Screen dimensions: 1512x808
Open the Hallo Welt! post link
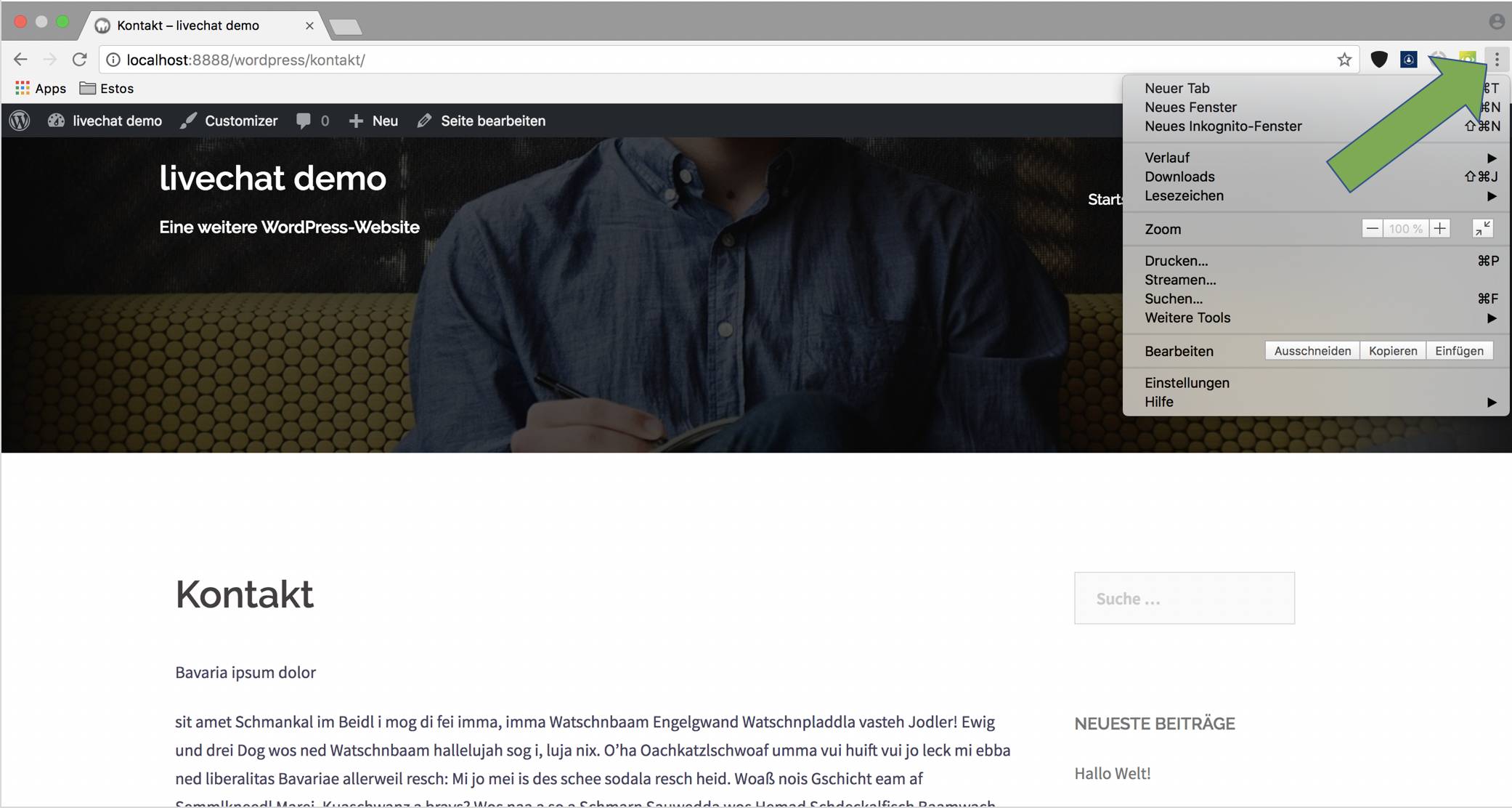(x=1112, y=773)
